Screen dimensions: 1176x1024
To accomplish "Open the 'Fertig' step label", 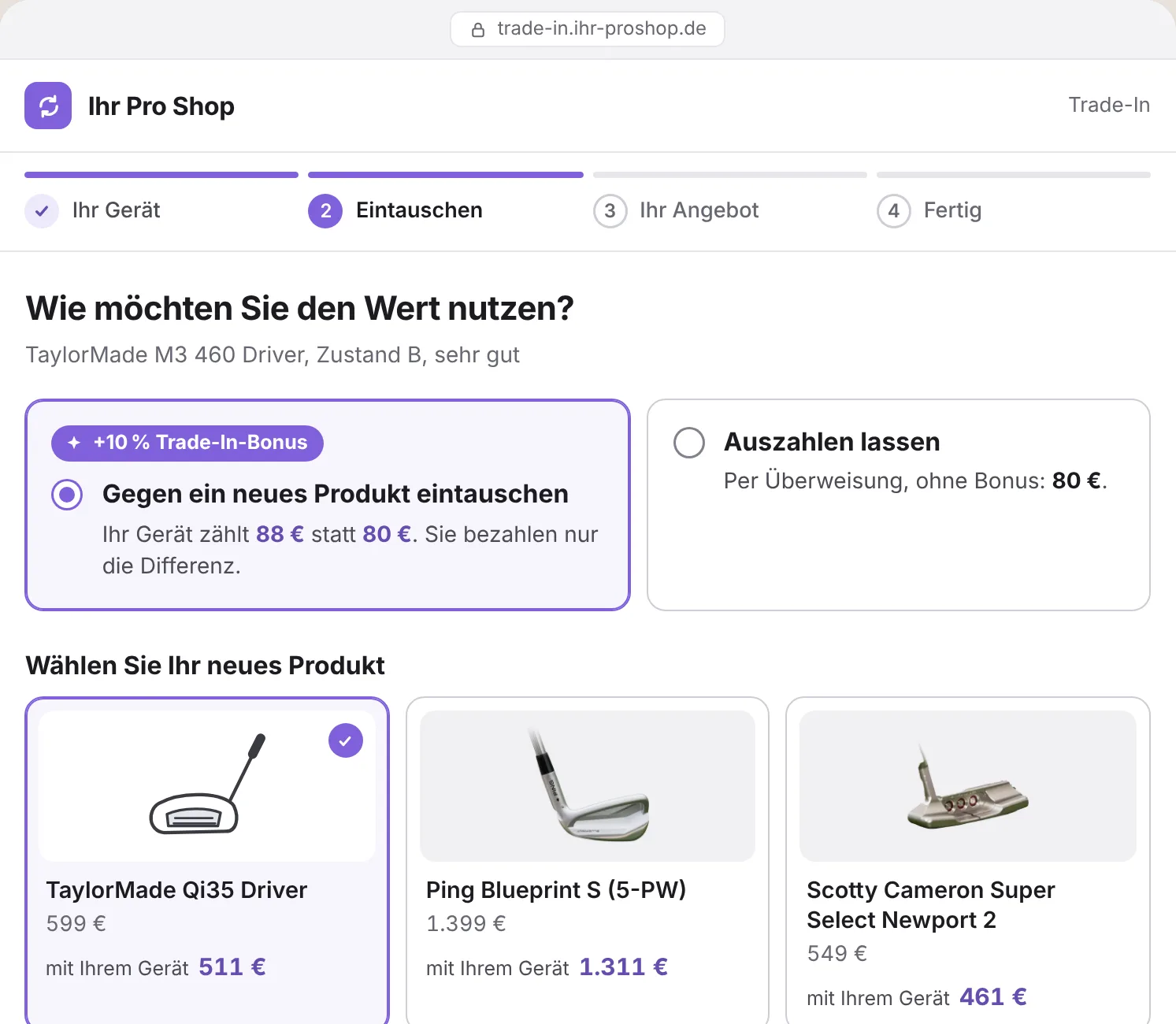I will coord(952,210).
